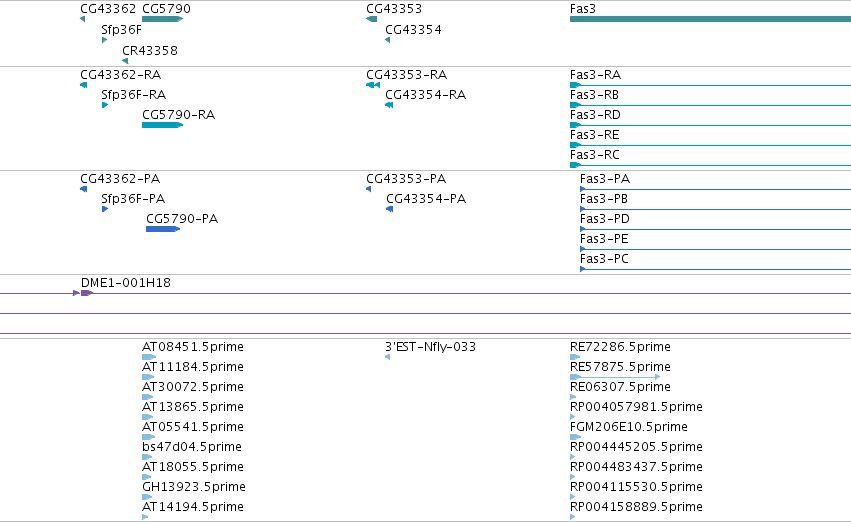Viewport: 851px width, 522px height.
Task: Select the CG5790-RA transcript glyph
Action: coord(162,125)
